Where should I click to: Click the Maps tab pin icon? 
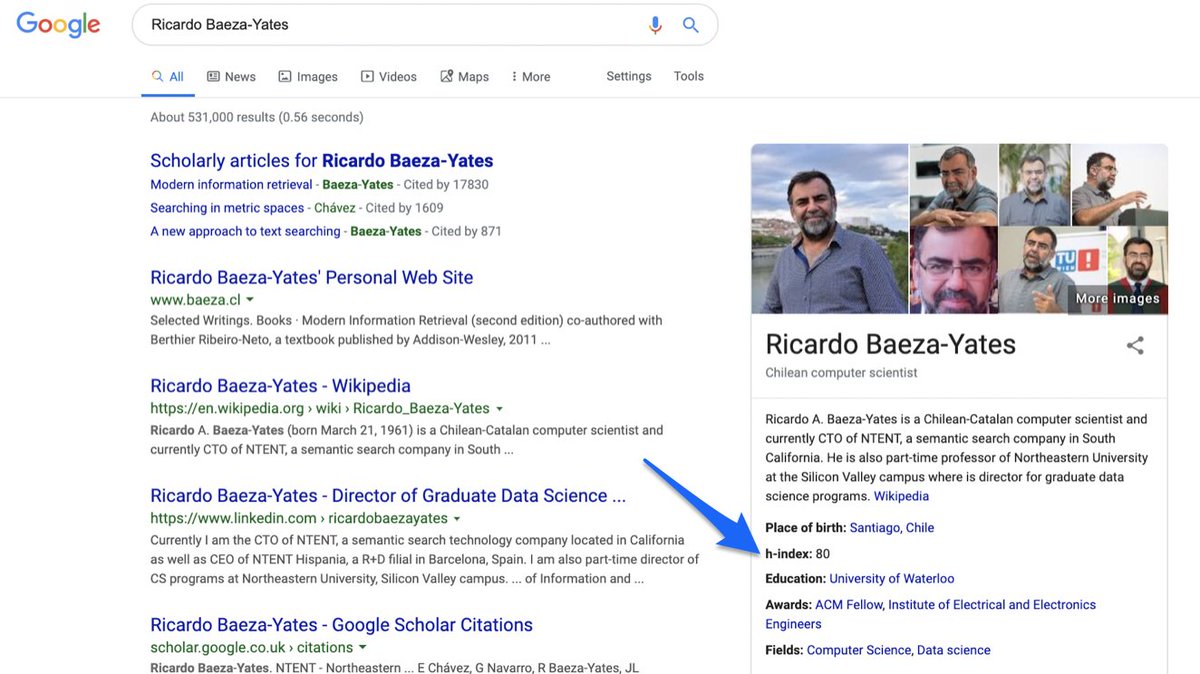(447, 76)
